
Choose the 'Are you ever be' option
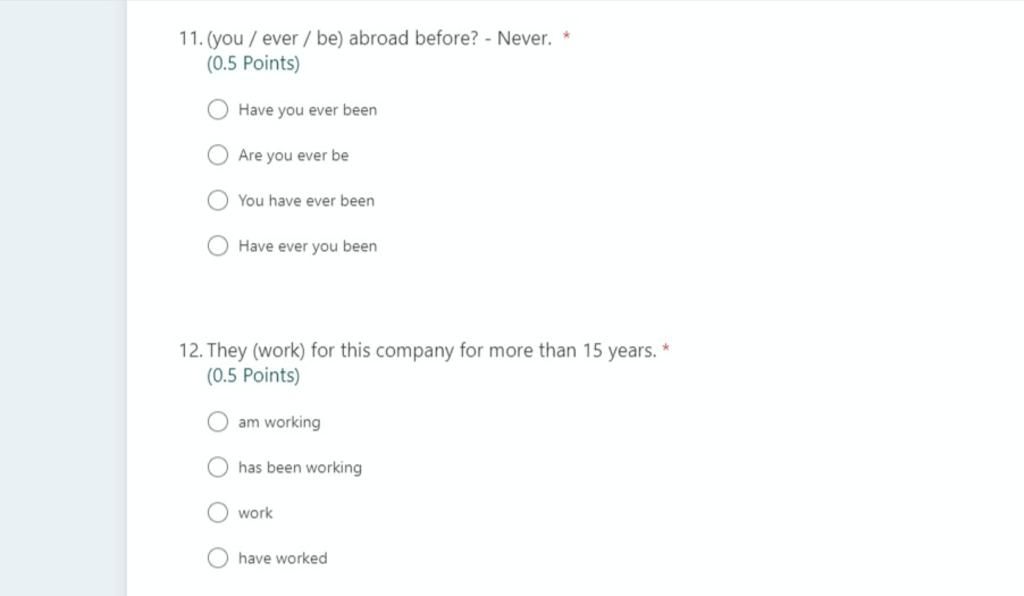[x=218, y=155]
